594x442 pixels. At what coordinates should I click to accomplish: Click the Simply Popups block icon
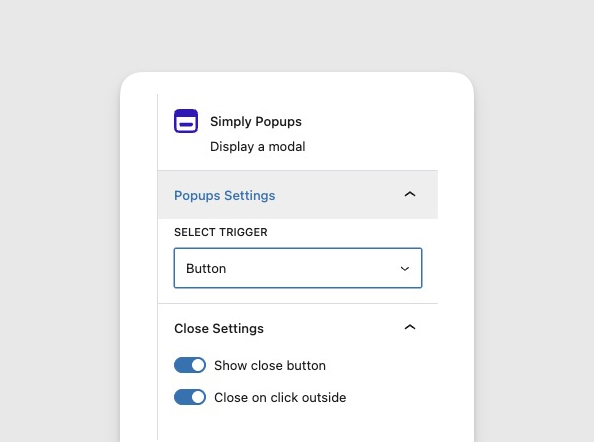186,121
